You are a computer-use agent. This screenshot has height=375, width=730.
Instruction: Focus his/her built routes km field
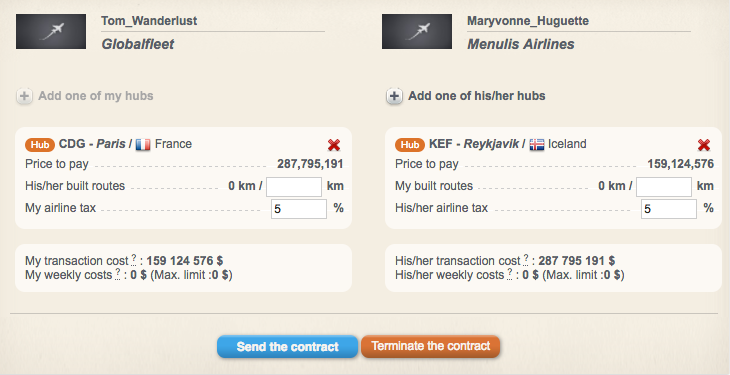(294, 187)
